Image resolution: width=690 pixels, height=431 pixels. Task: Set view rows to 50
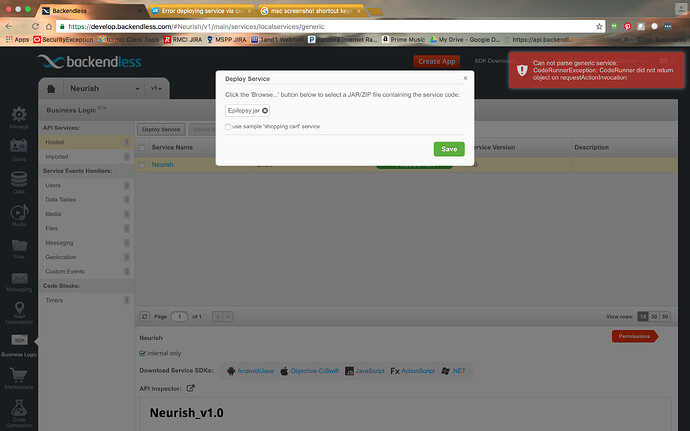665,317
